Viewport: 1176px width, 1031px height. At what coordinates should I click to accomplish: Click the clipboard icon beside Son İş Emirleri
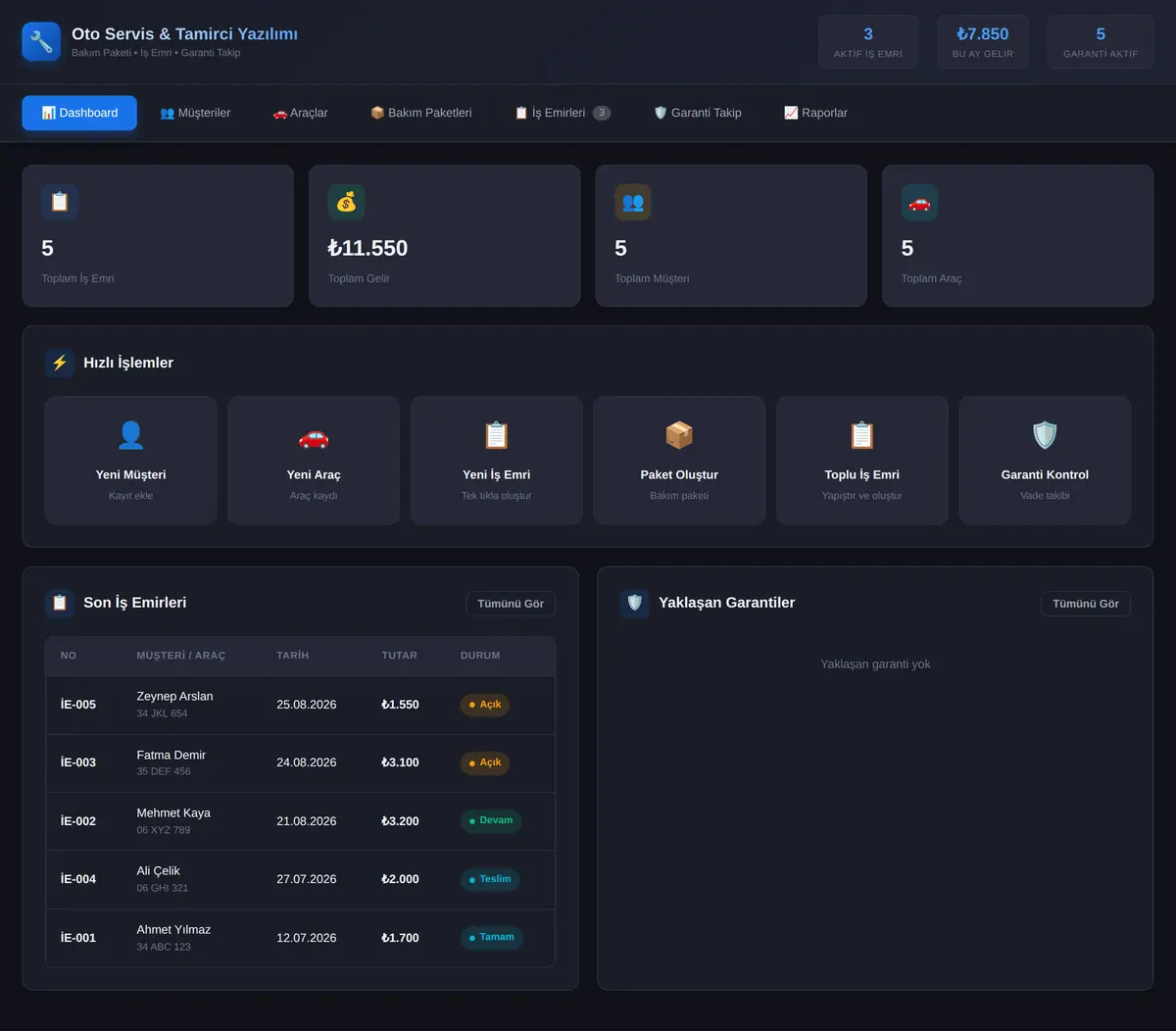[x=60, y=603]
